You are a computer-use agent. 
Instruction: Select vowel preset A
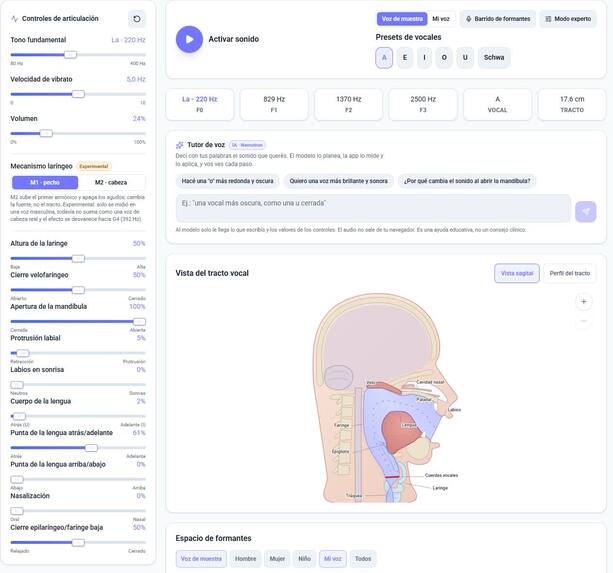384,57
